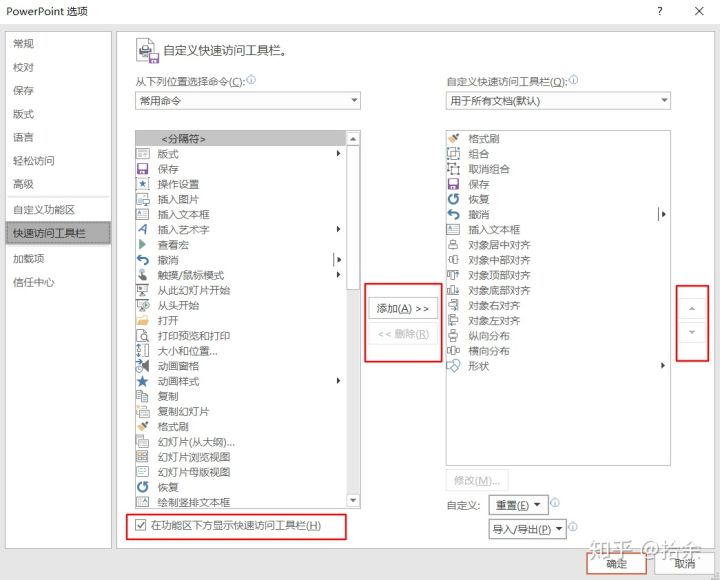The width and height of the screenshot is (720, 580).
Task: Click left list scrollbar up arrow
Action: click(353, 138)
